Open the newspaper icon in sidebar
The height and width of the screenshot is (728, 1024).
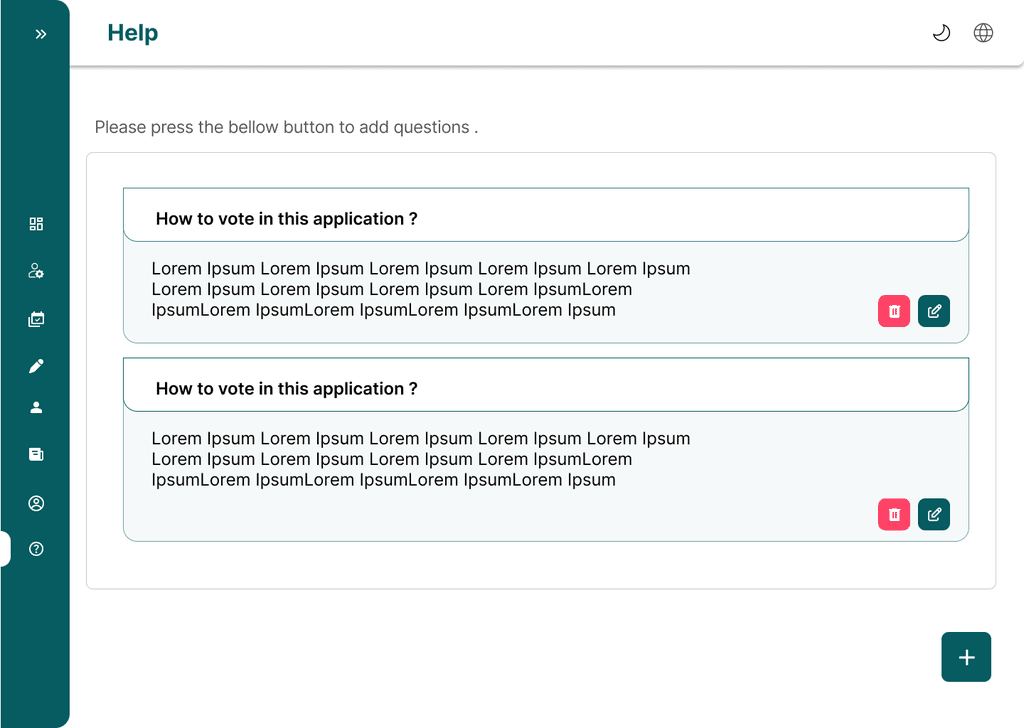click(37, 455)
